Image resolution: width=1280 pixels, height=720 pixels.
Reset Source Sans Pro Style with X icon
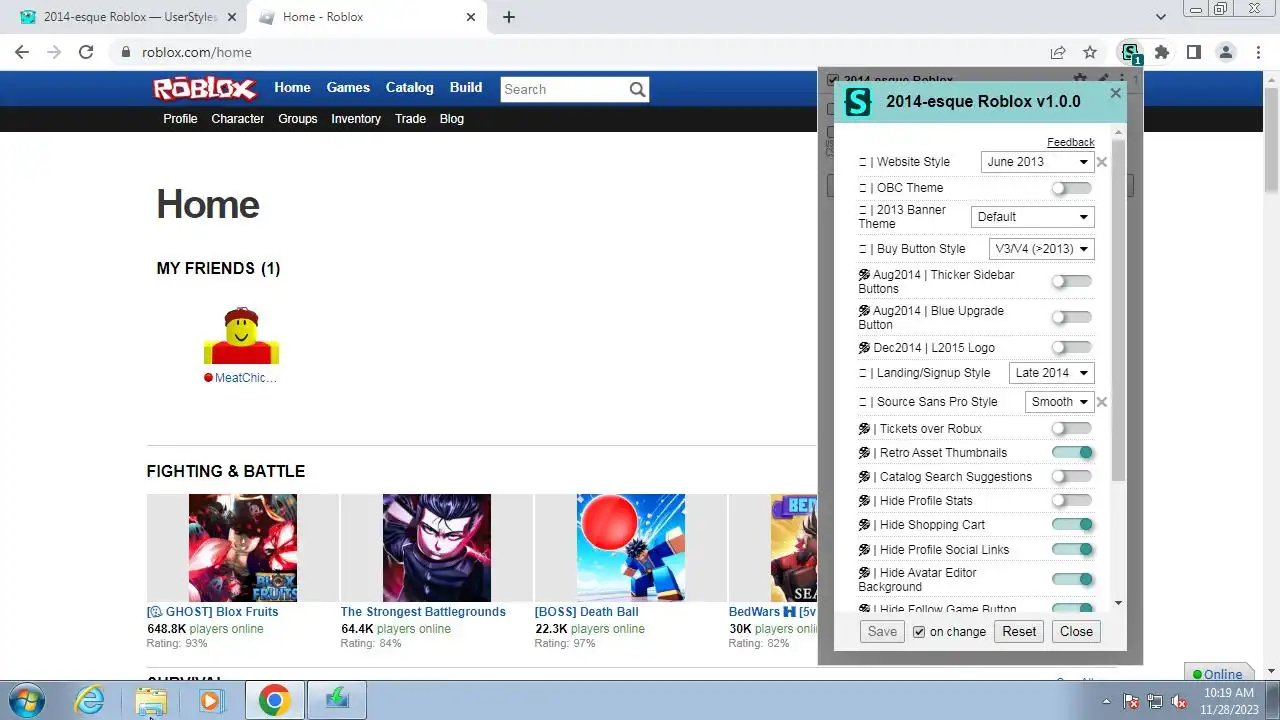(x=1102, y=402)
